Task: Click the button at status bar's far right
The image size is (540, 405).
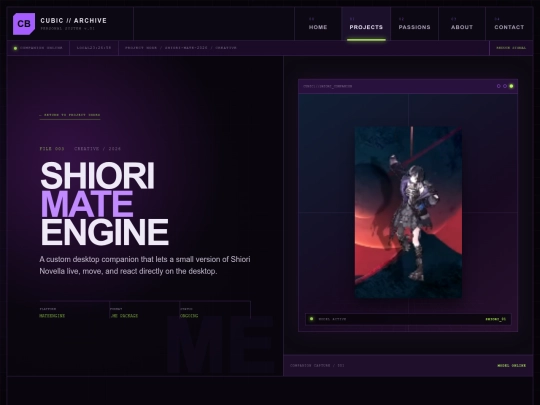Action: [511, 48]
